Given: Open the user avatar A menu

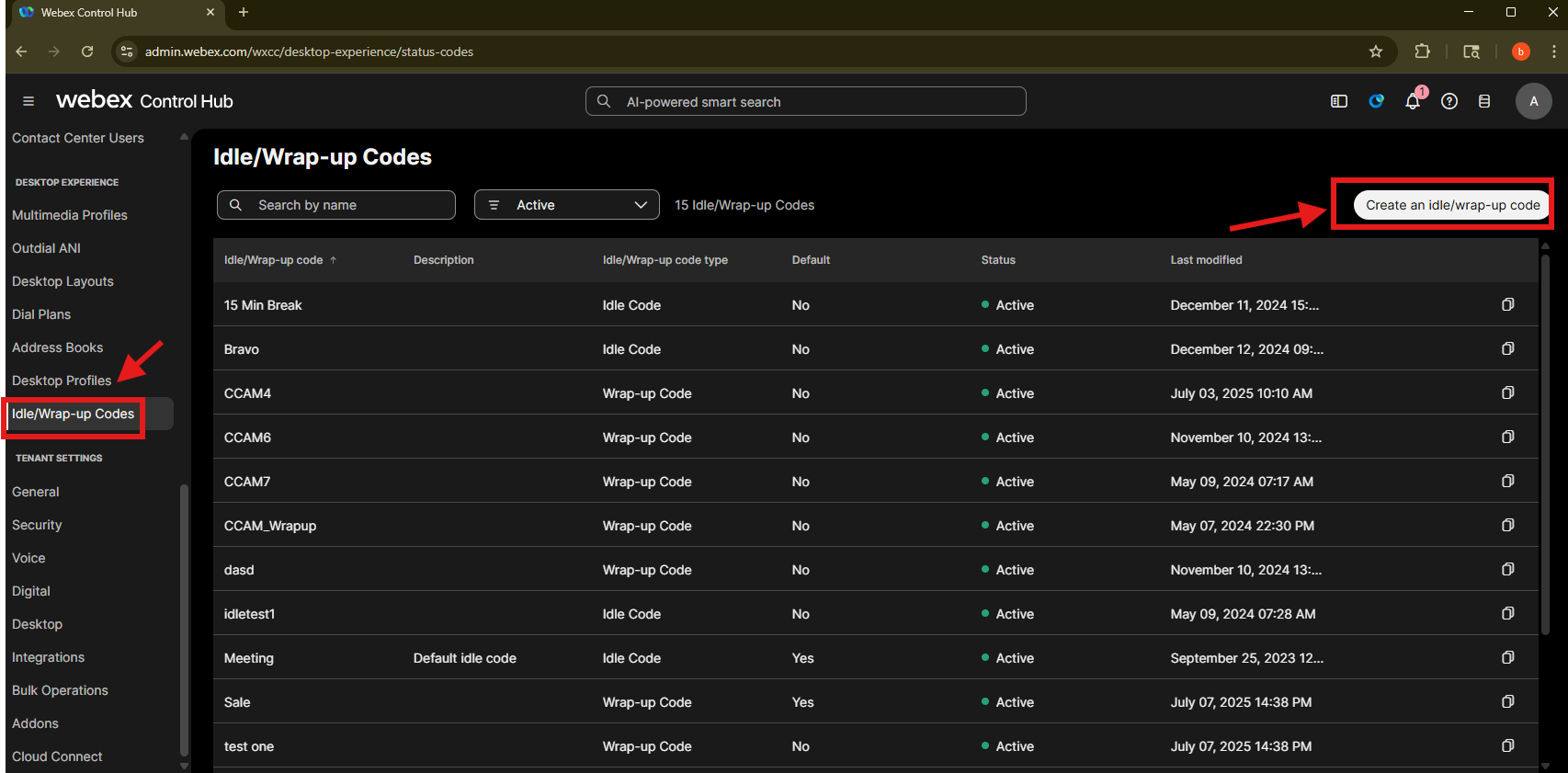Looking at the screenshot, I should (x=1534, y=101).
